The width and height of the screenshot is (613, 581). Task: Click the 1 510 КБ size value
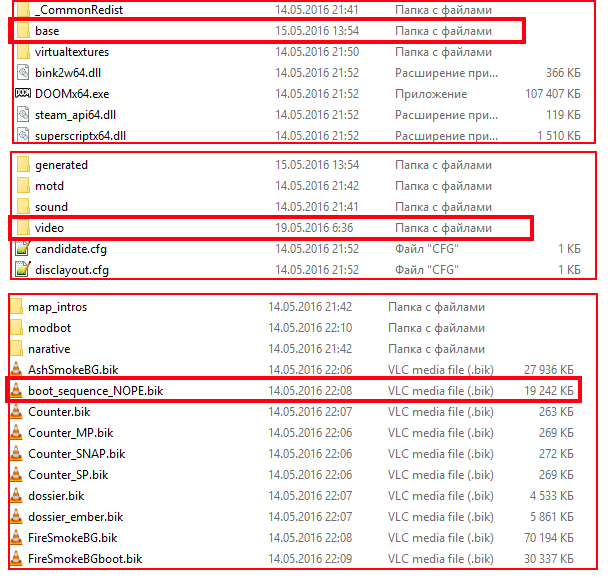(x=559, y=136)
